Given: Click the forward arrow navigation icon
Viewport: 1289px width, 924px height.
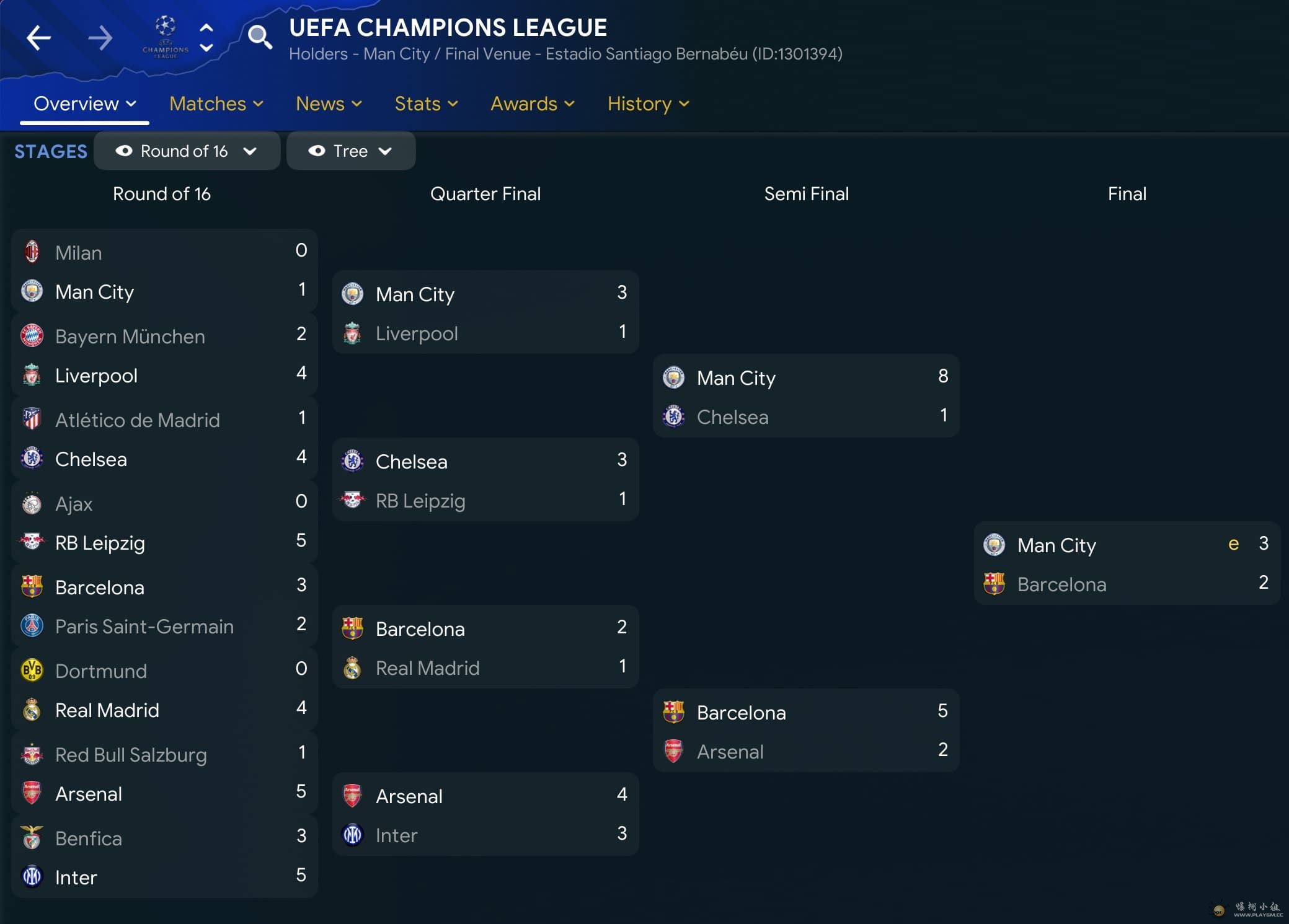Looking at the screenshot, I should [100, 38].
